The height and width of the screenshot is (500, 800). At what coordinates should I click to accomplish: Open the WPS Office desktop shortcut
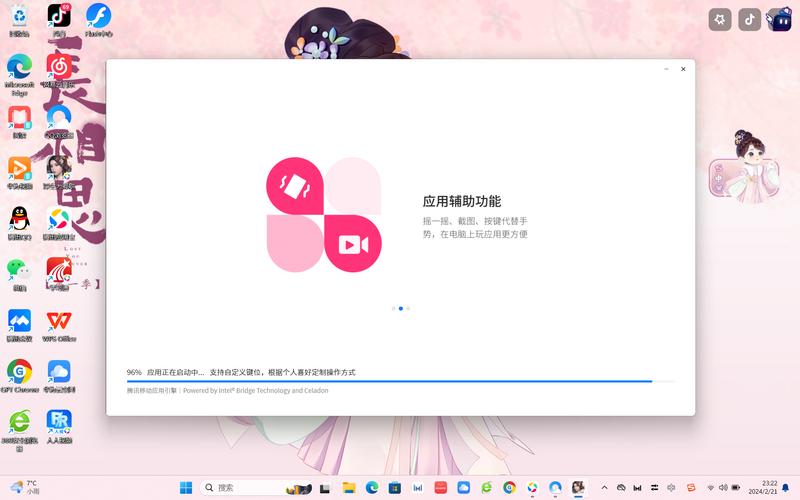59,326
